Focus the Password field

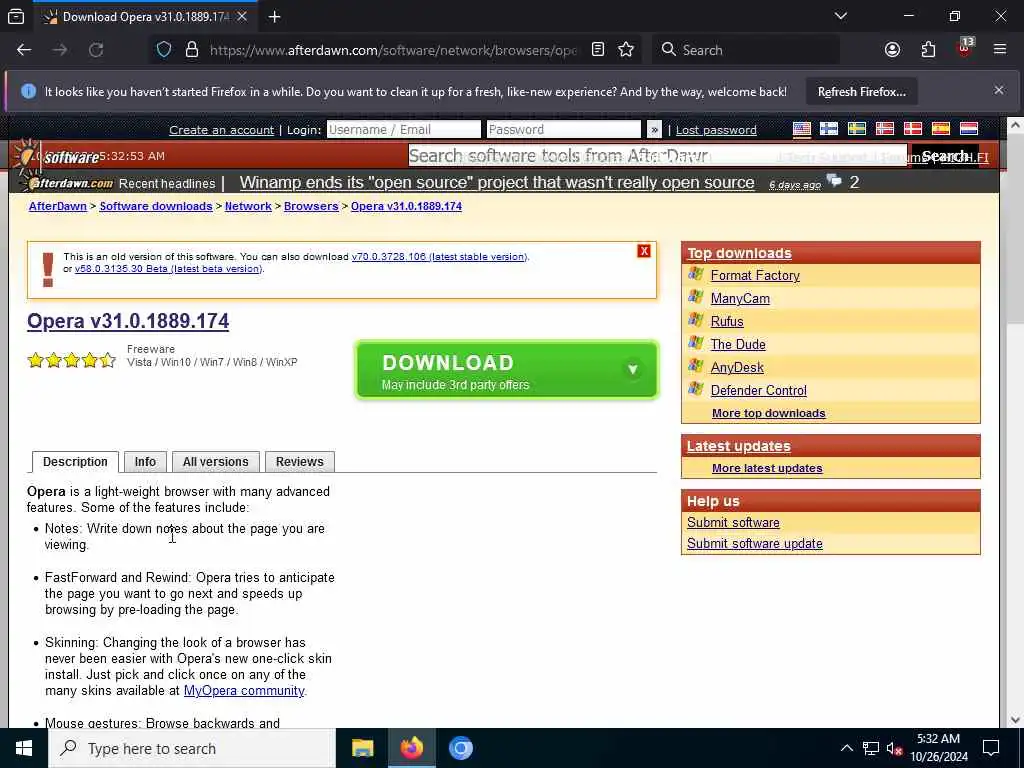[x=564, y=129]
